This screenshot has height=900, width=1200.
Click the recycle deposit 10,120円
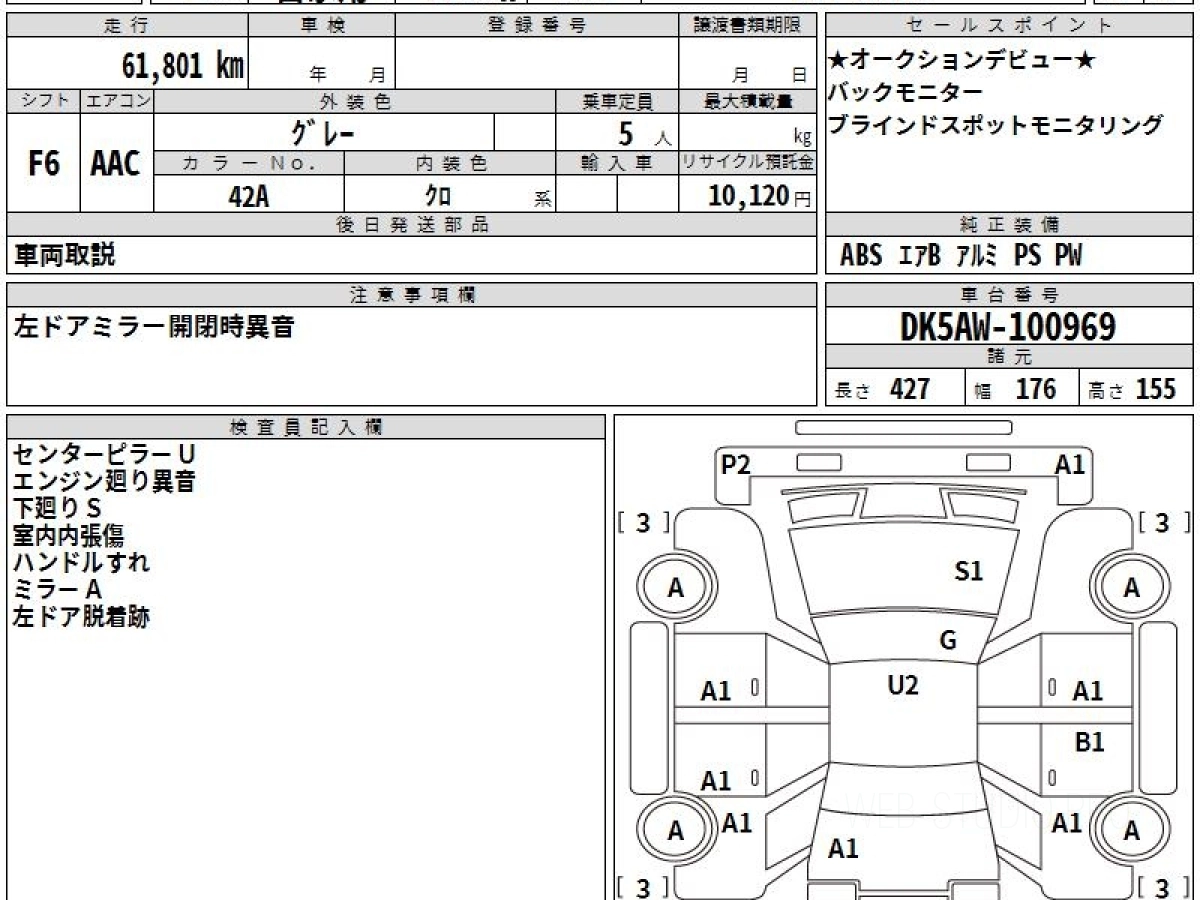point(760,196)
